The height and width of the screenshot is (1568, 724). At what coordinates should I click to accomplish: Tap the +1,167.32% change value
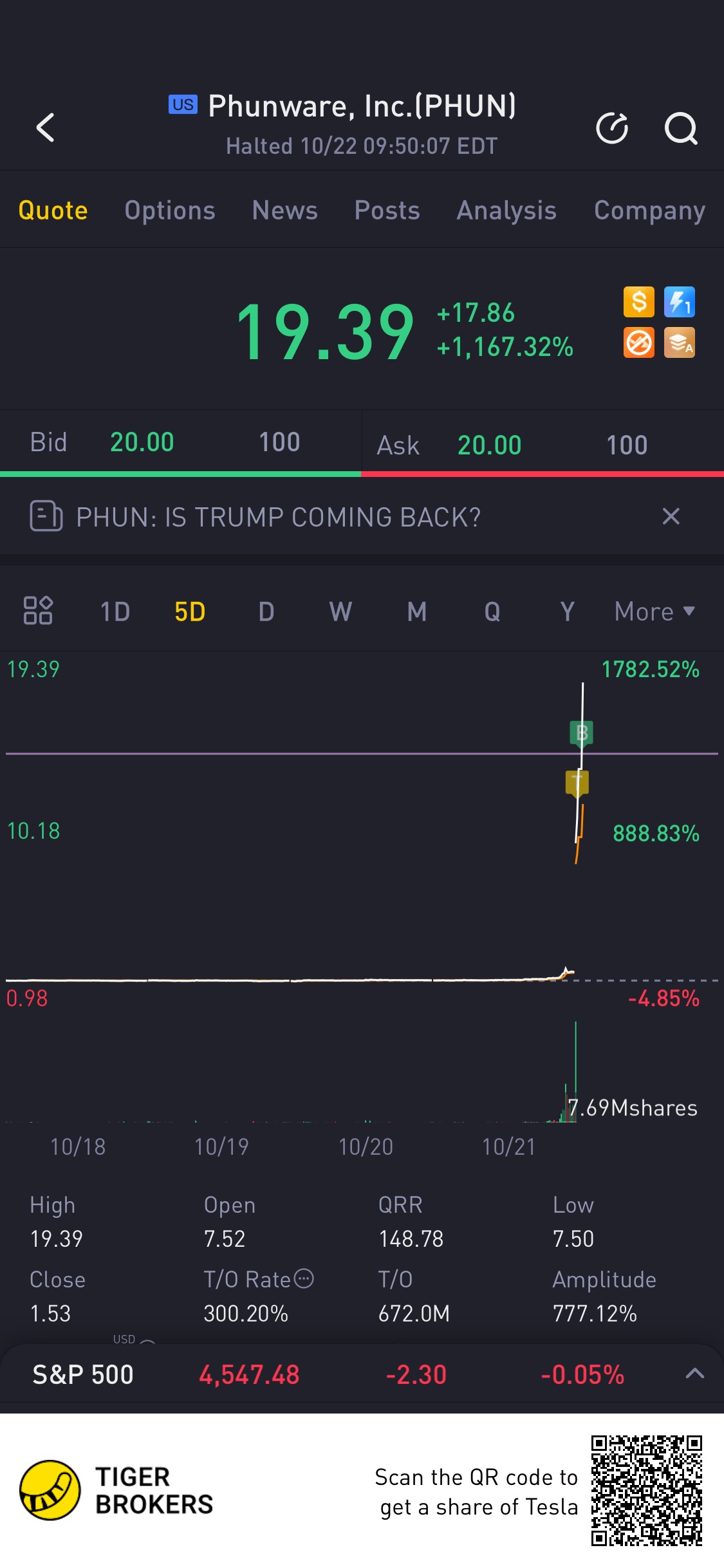(505, 347)
